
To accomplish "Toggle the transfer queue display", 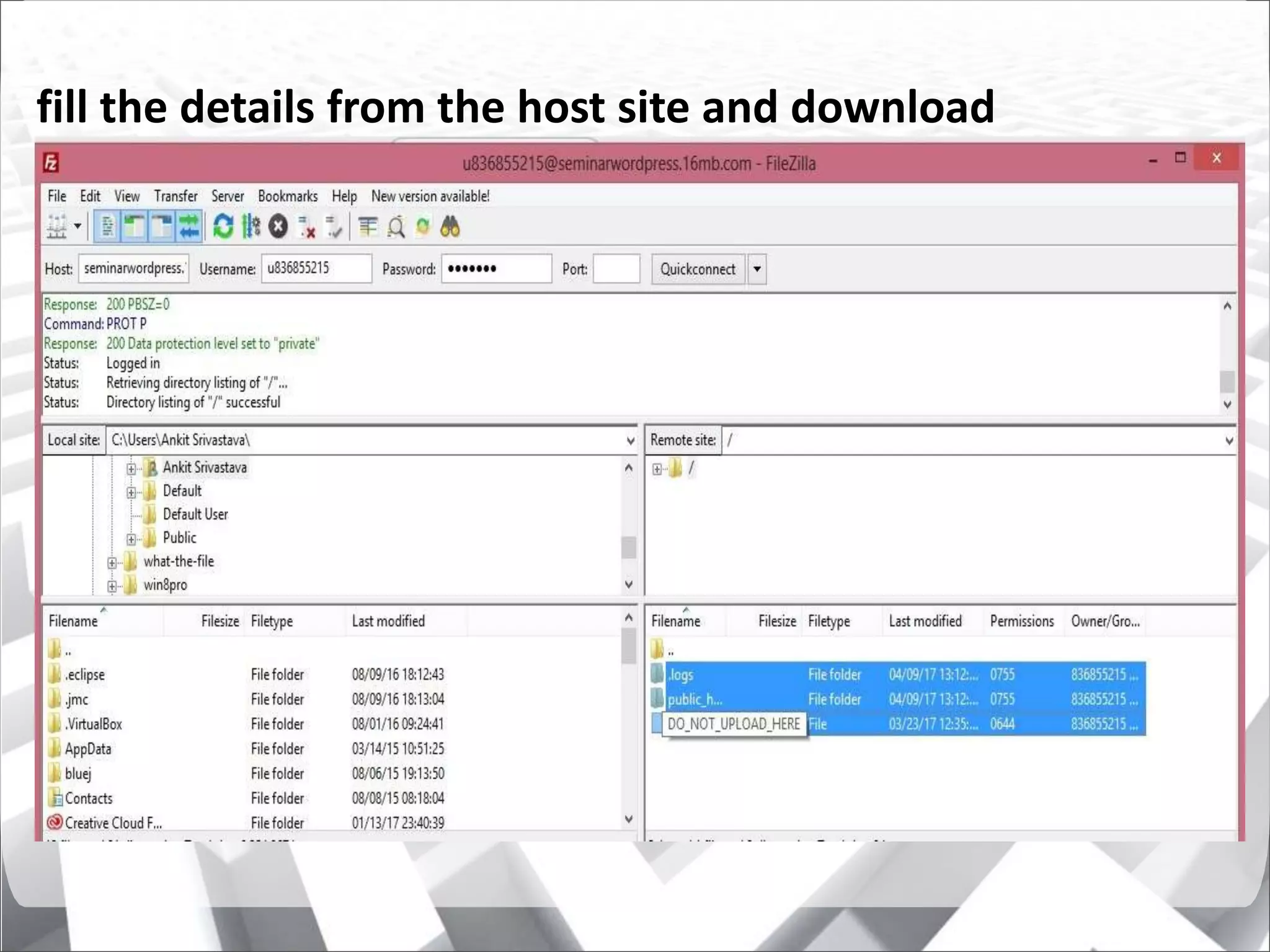I will (189, 227).
